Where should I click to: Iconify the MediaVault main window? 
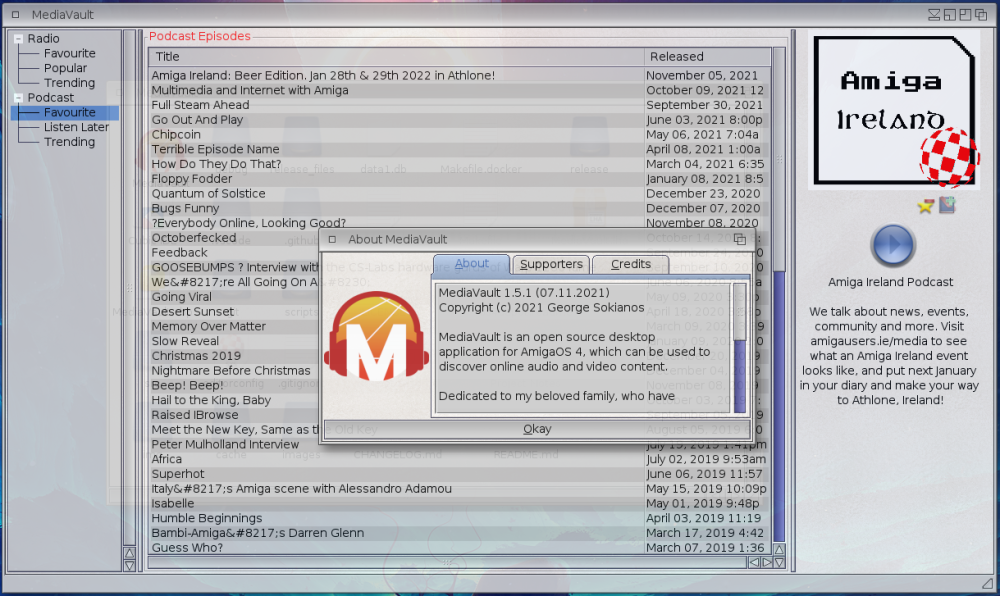coord(934,15)
